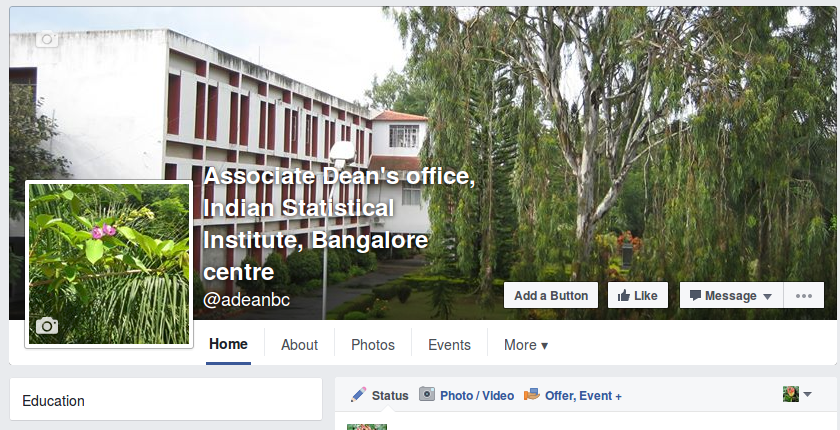This screenshot has height=430, width=840.
Task: Click the megaphone Offer, Event icon
Action: click(x=532, y=395)
